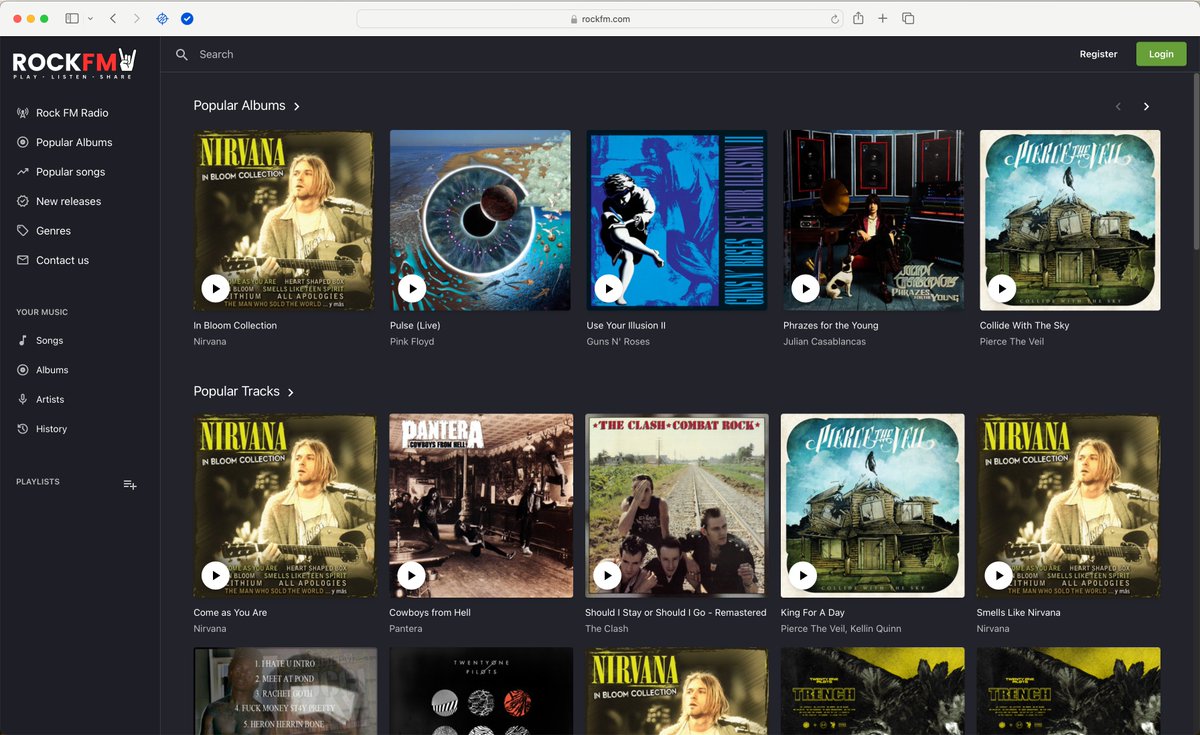Open Popular songs in sidebar

coord(70,172)
